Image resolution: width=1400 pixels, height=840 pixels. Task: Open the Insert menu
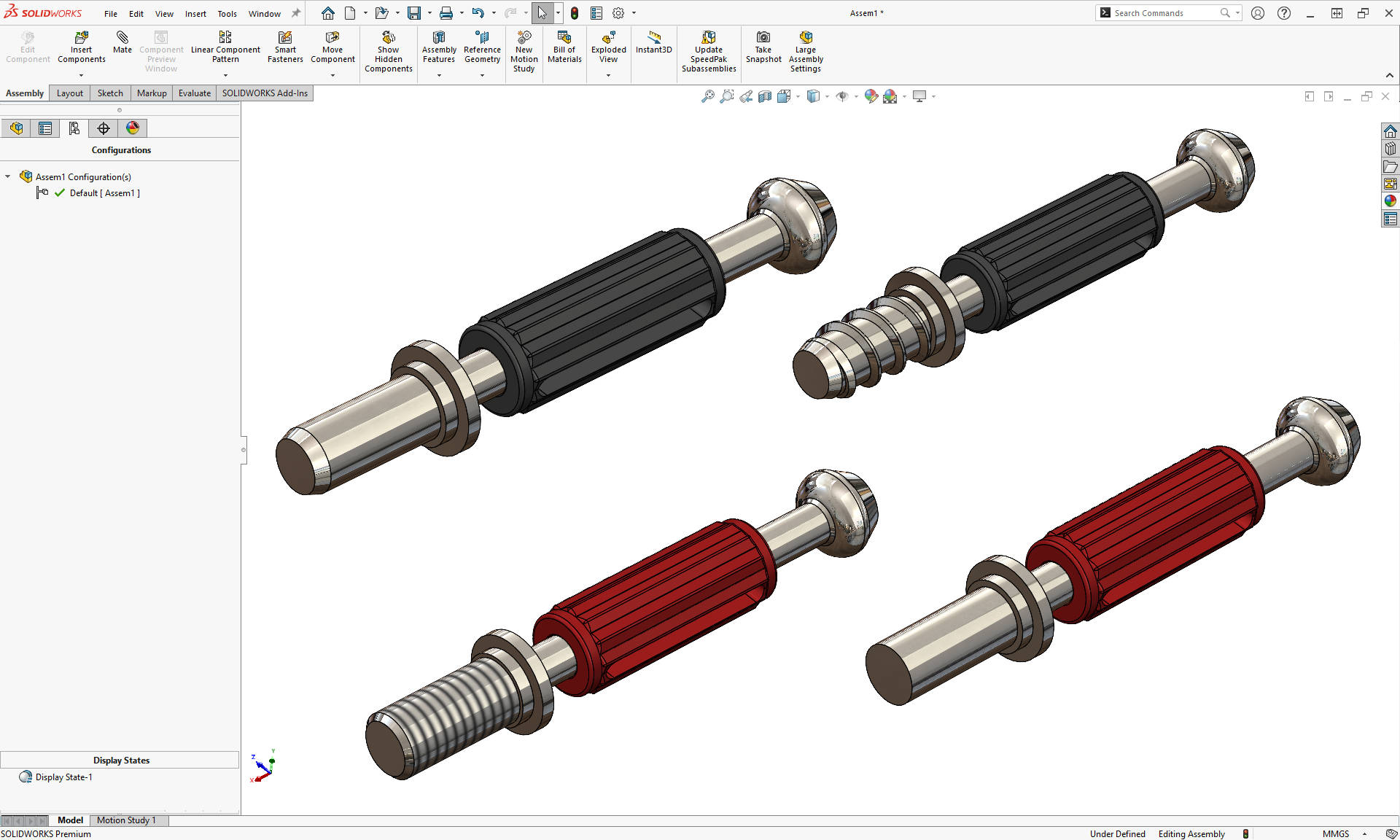[195, 13]
